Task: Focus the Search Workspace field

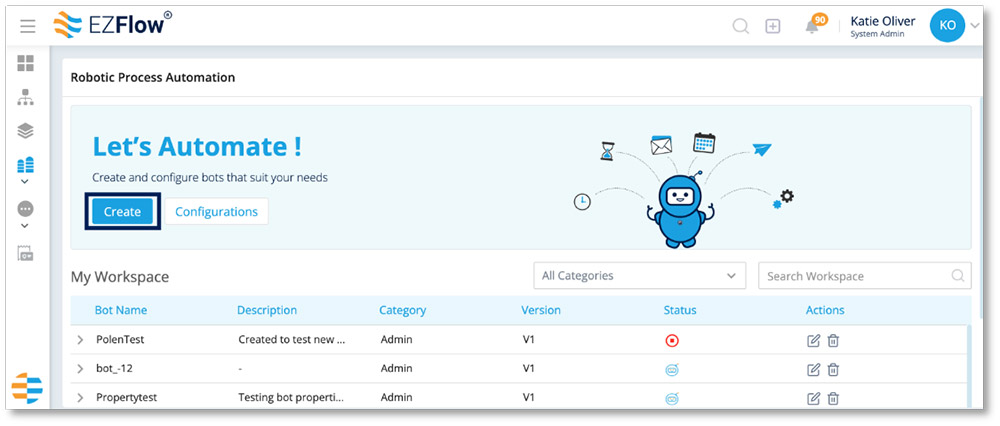Action: tap(864, 275)
